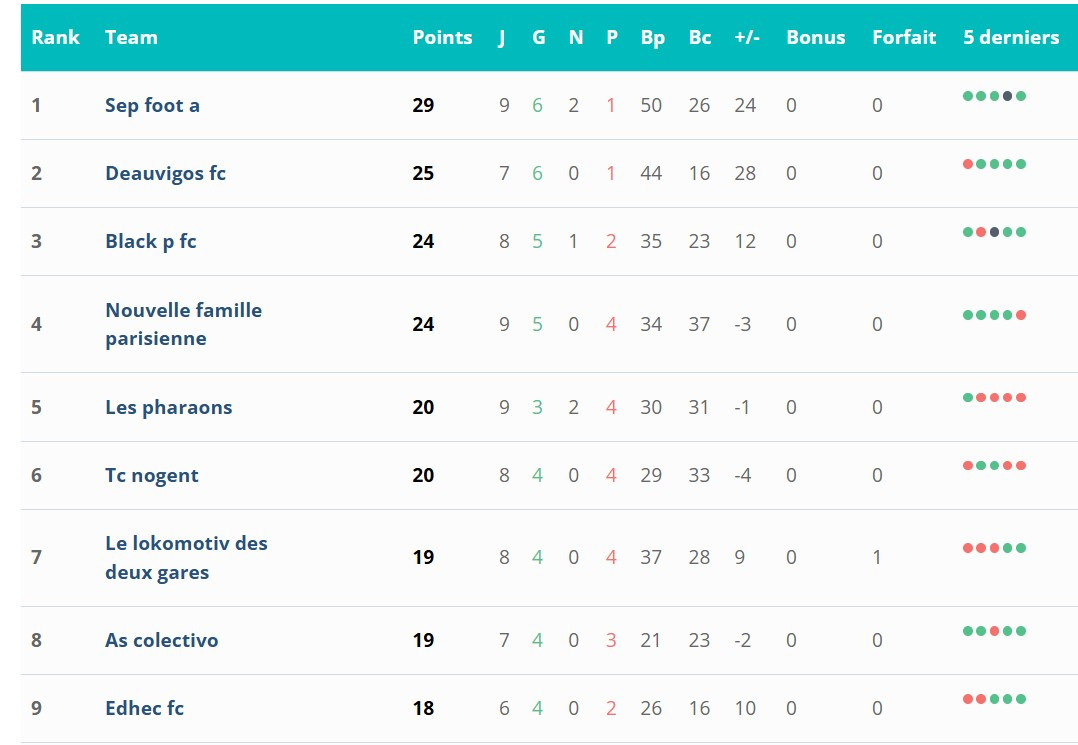This screenshot has height=745, width=1078.
Task: Click the Rank column header
Action: pos(55,37)
